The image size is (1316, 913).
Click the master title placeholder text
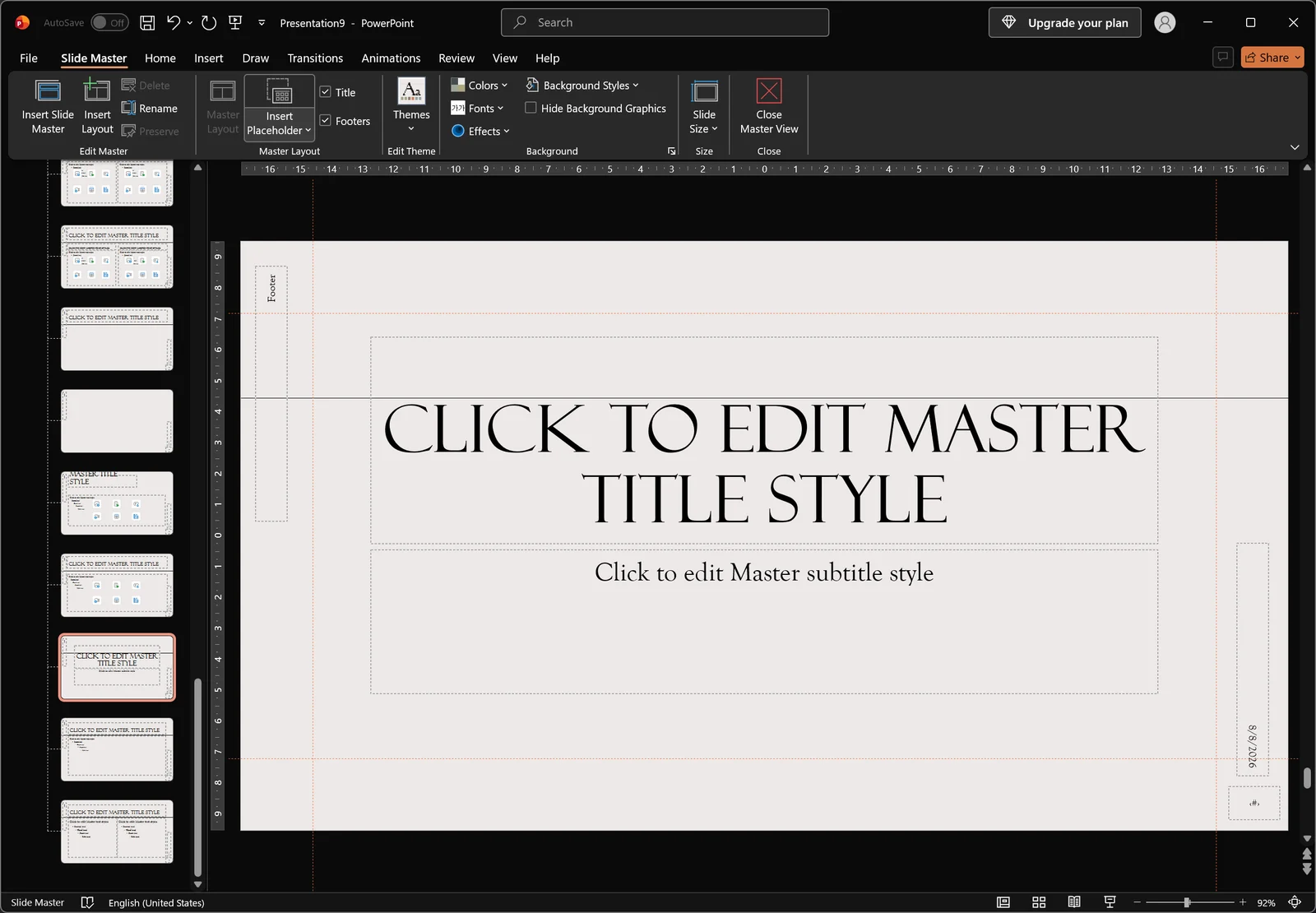[x=764, y=463]
